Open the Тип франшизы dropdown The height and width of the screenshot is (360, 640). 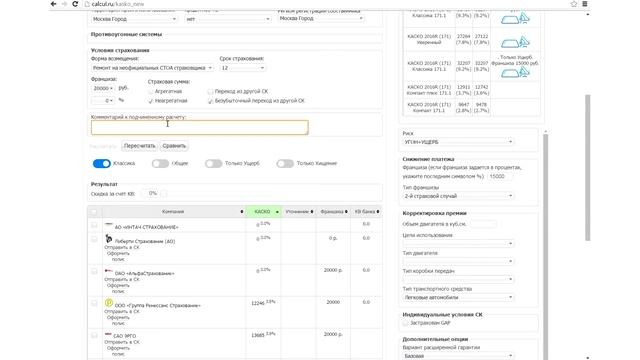point(458,196)
